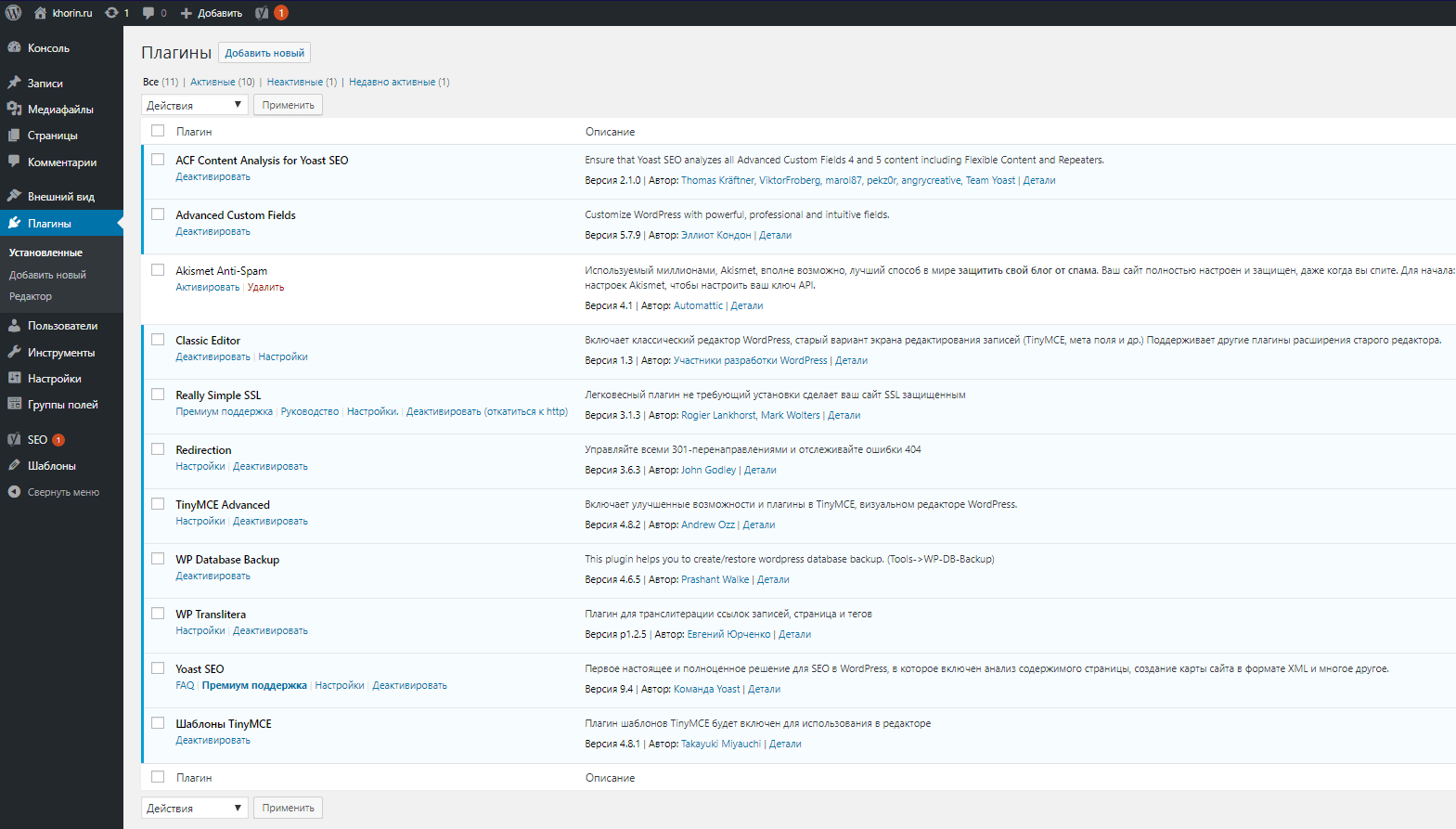
Task: Click Активировать link under Akismet Anti-Spam
Action: click(208, 288)
